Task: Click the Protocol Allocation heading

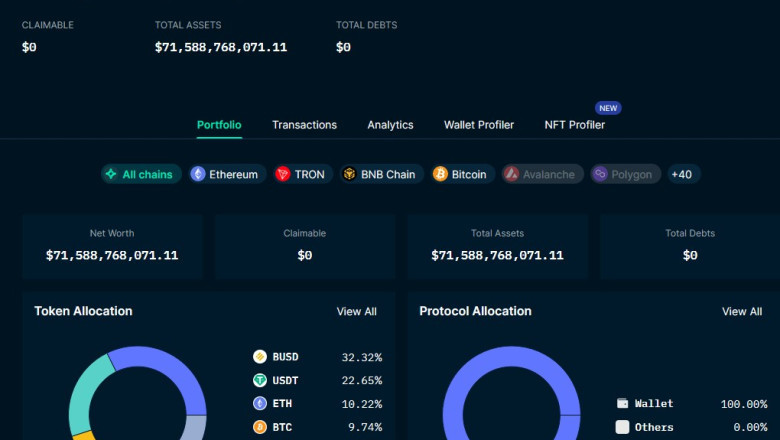Action: click(x=475, y=311)
